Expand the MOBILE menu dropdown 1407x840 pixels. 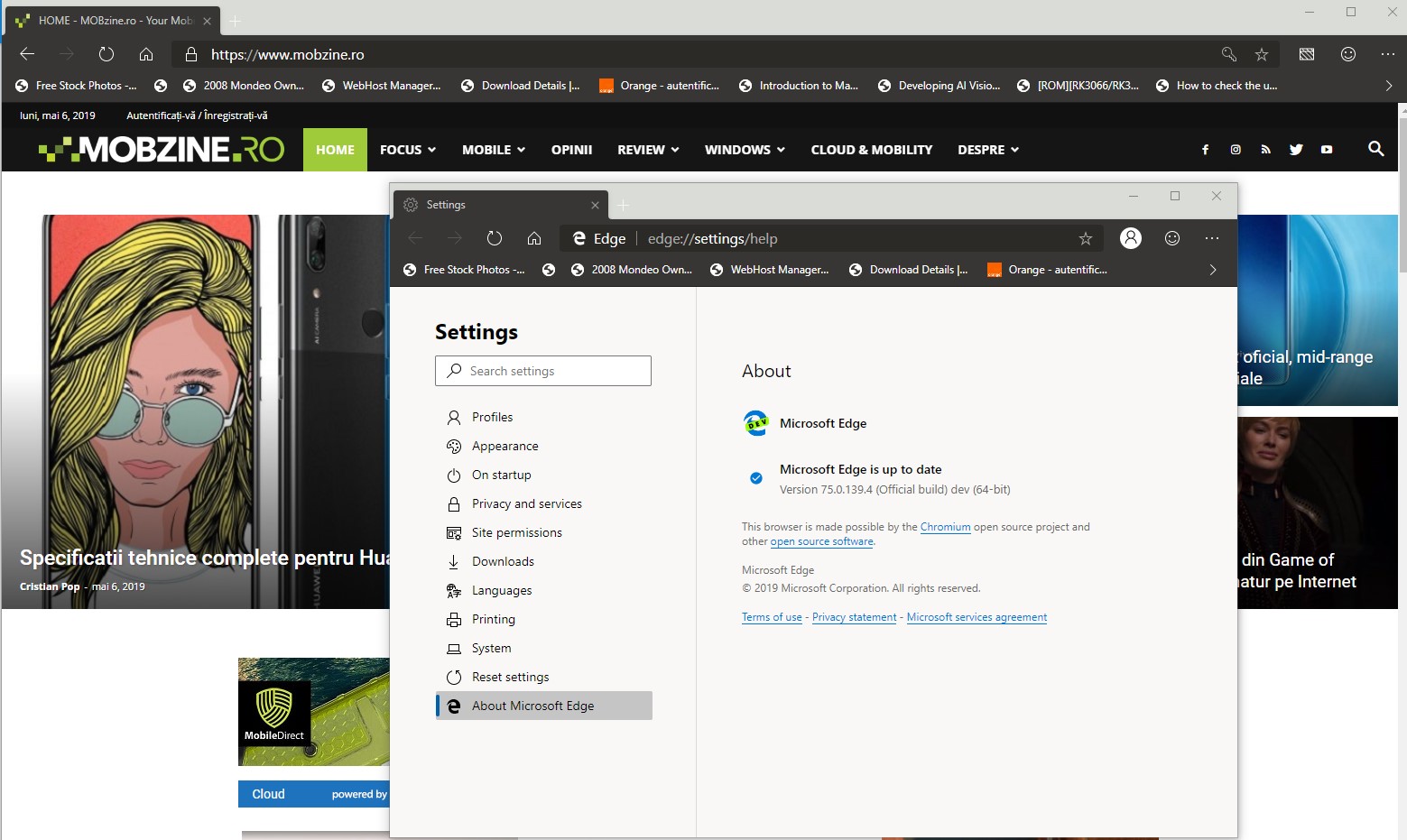point(494,150)
